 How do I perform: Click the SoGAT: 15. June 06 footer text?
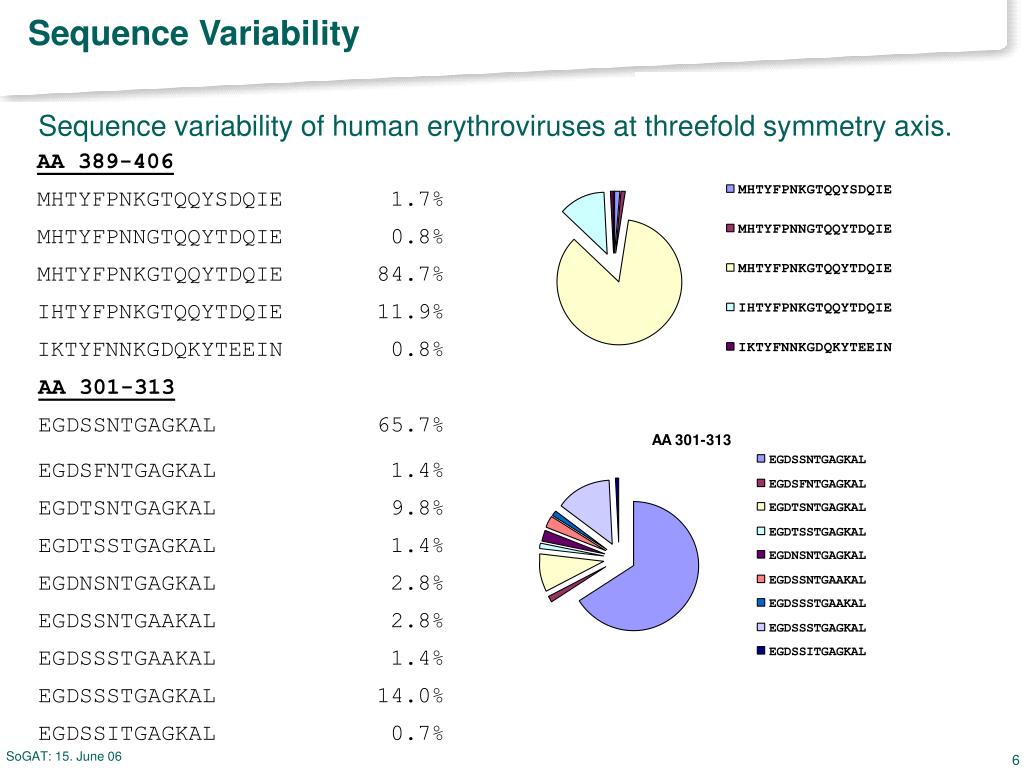[x=63, y=756]
